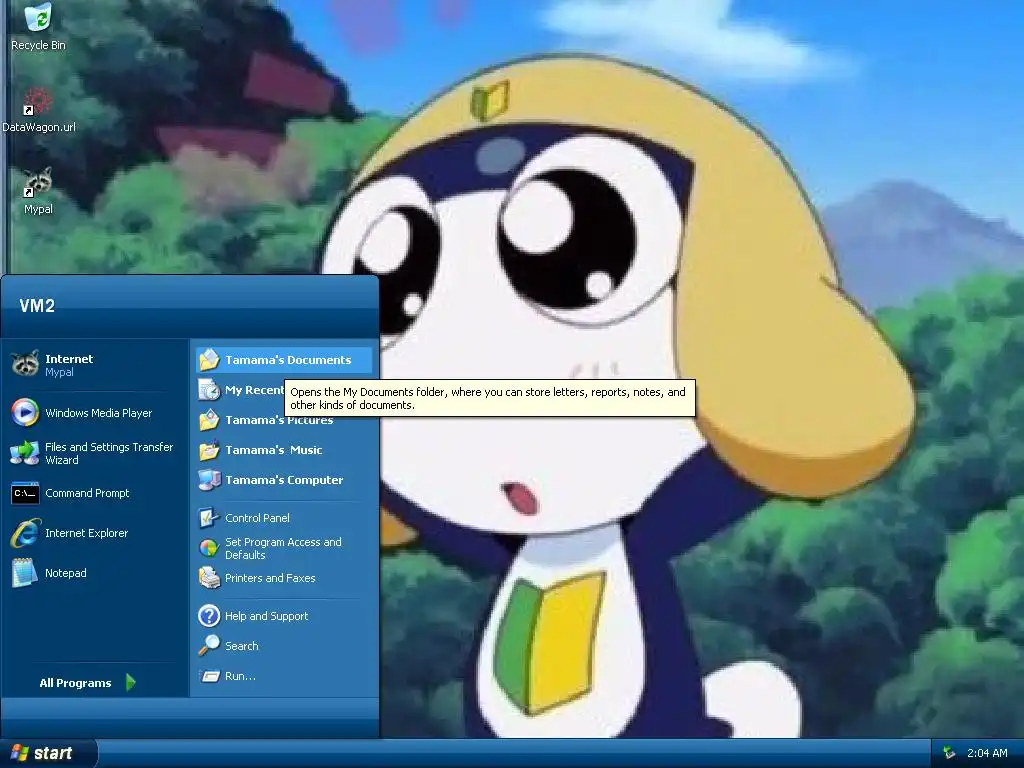This screenshot has width=1024, height=768.
Task: Click the Control Panel icon
Action: tap(209, 518)
